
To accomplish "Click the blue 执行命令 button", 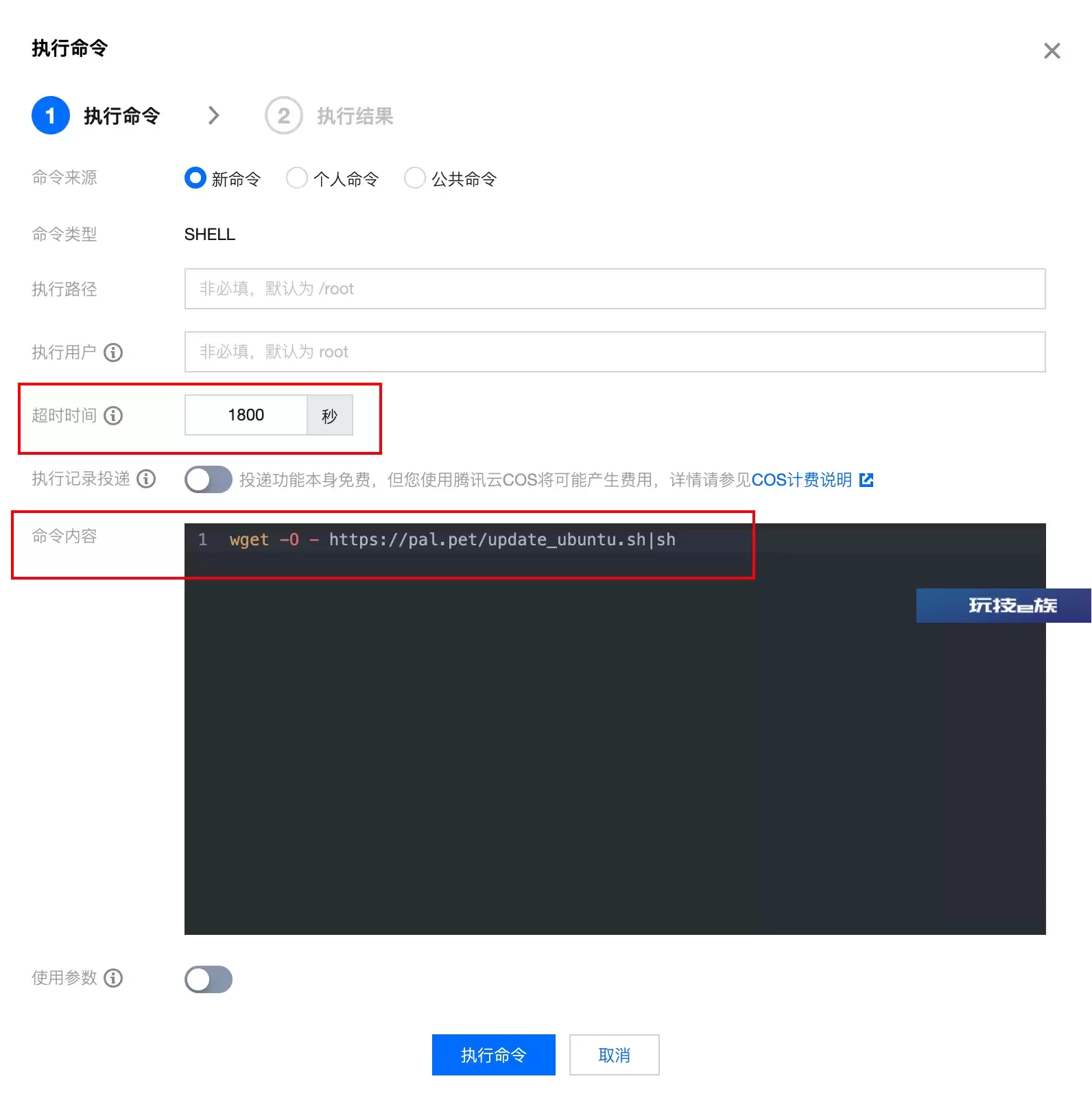I will 494,1055.
